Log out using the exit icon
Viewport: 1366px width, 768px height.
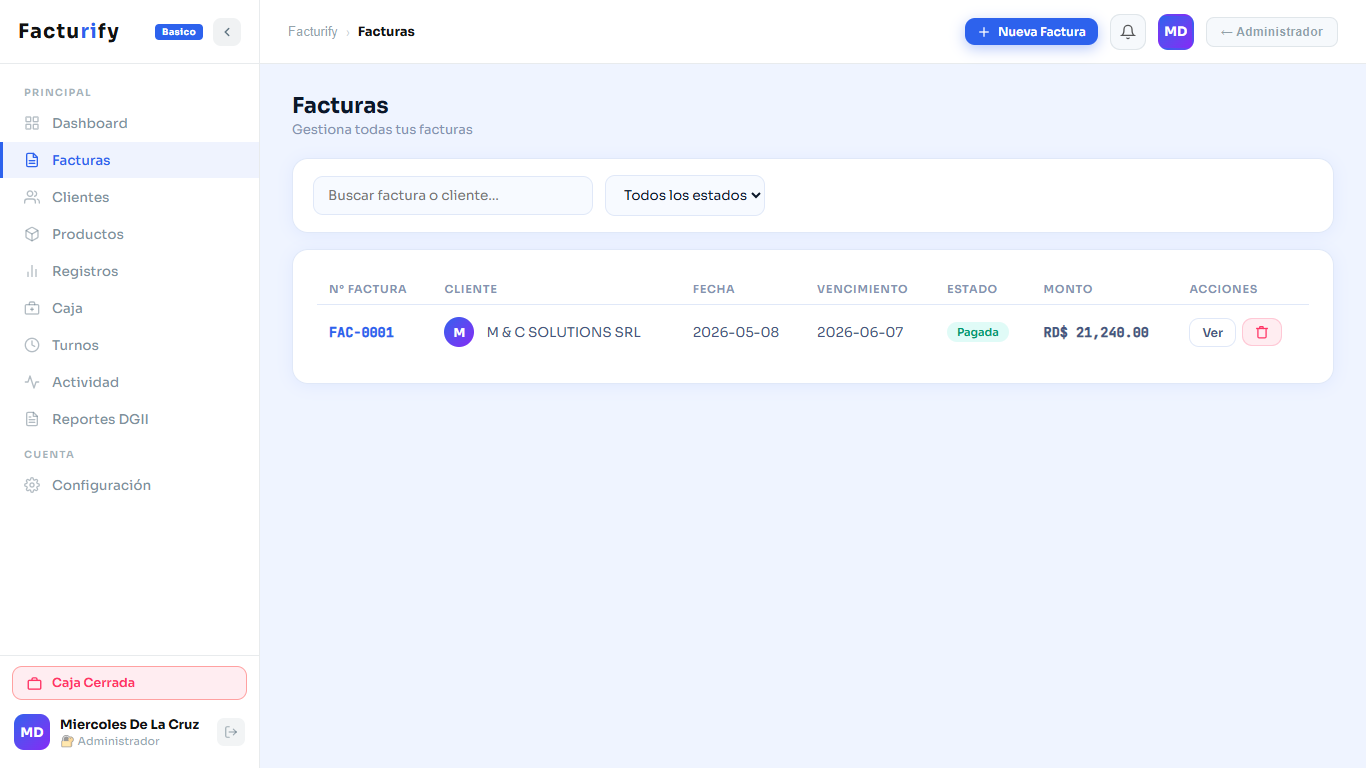point(231,732)
